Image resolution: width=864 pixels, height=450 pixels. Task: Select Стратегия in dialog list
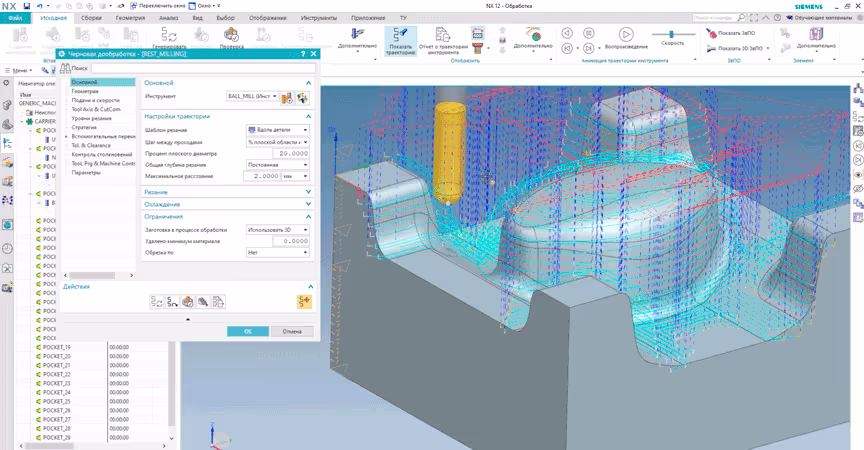[x=84, y=127]
